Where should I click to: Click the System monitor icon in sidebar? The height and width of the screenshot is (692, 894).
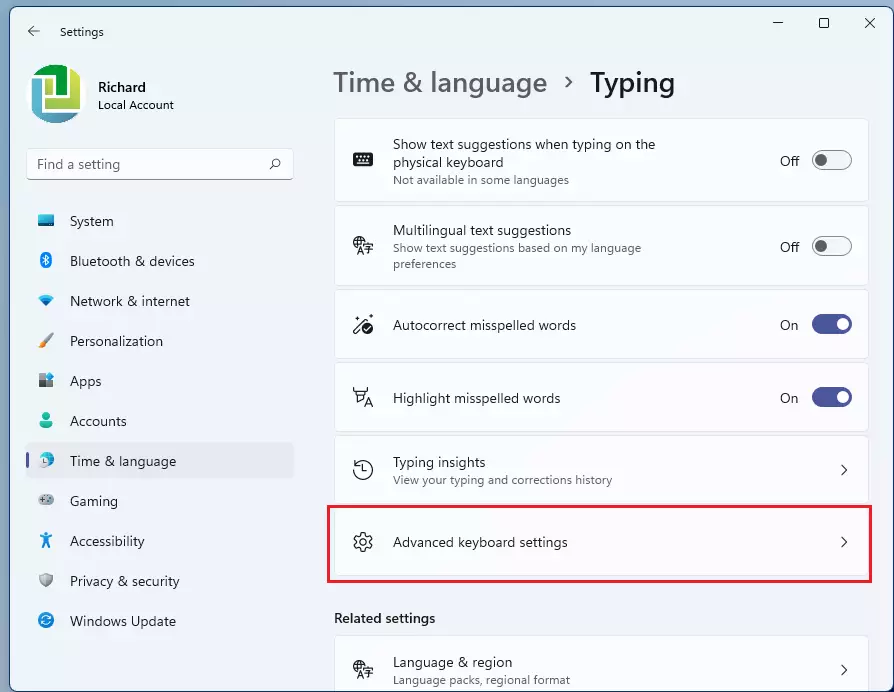pyautogui.click(x=46, y=220)
